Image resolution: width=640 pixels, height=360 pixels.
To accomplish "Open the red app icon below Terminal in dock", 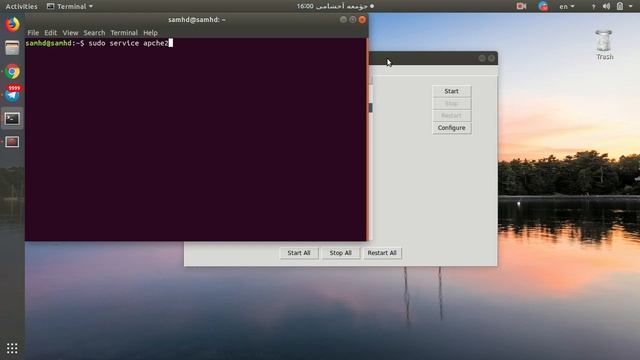I will tap(12, 142).
